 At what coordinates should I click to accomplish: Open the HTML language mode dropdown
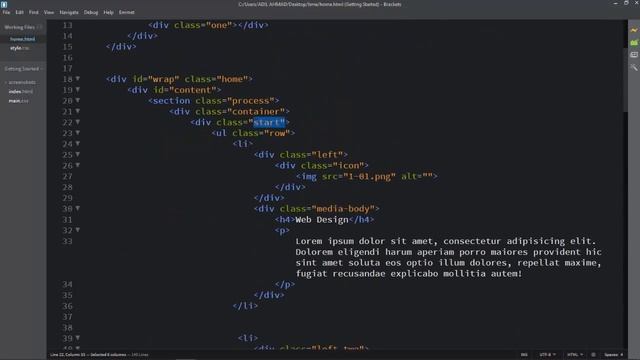click(575, 355)
